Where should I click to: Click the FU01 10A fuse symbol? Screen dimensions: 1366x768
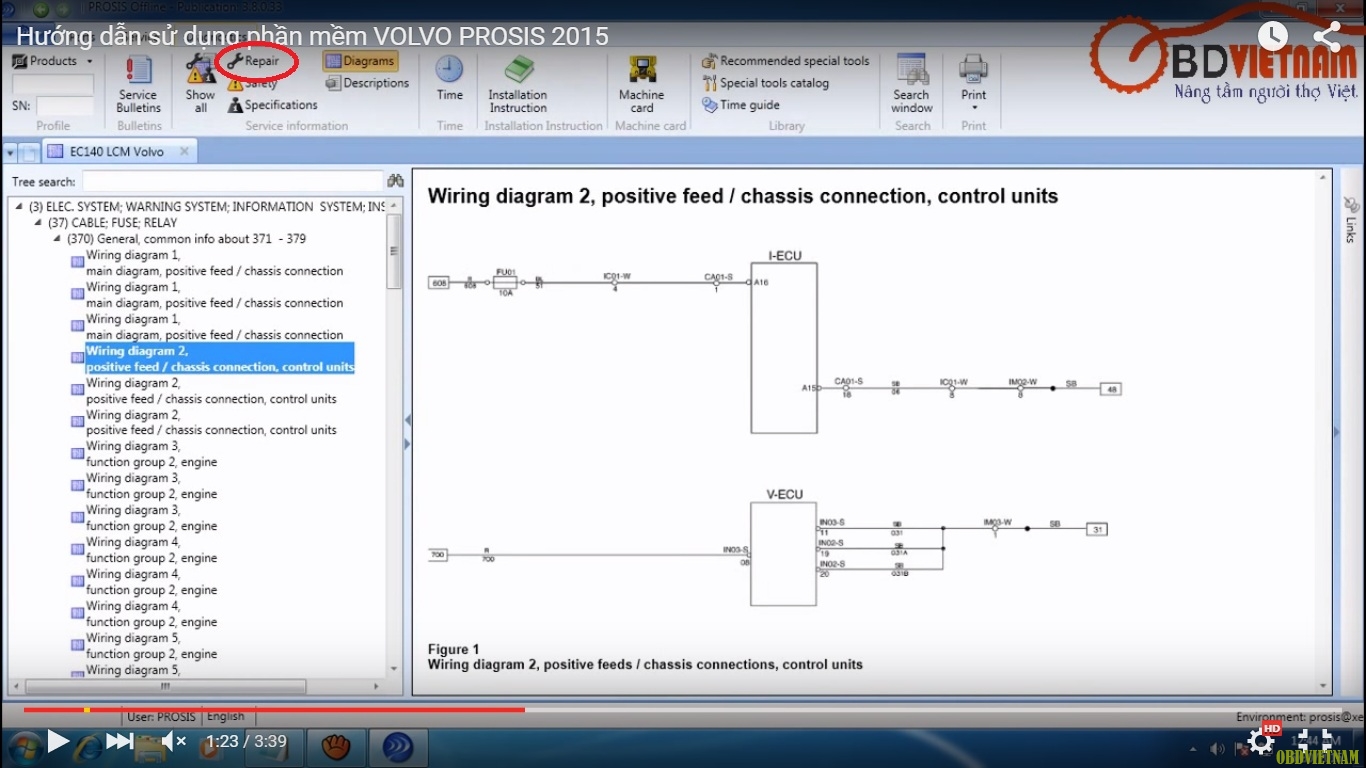click(506, 282)
